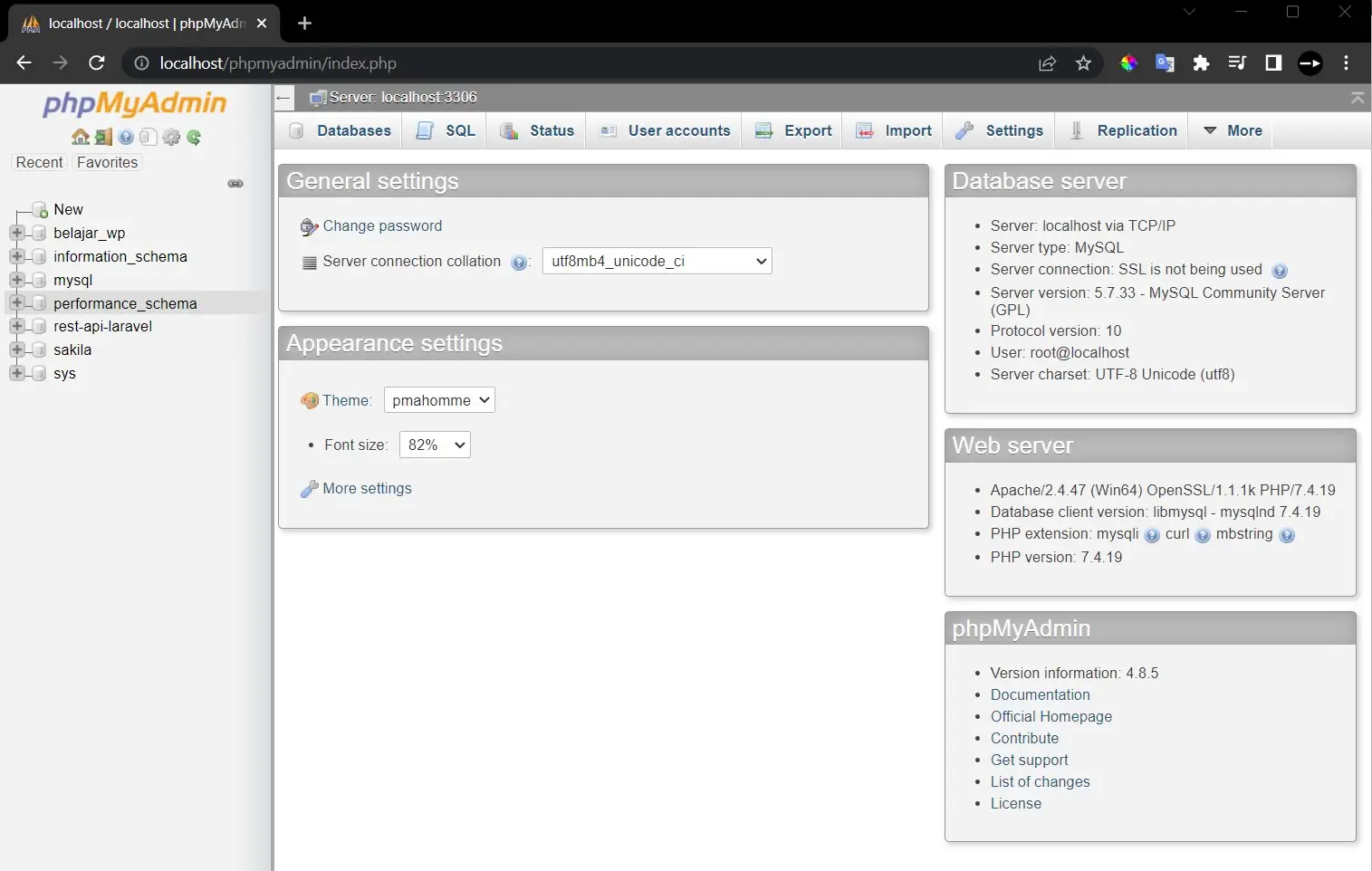
Task: Open the Documentation link
Action: point(1040,694)
